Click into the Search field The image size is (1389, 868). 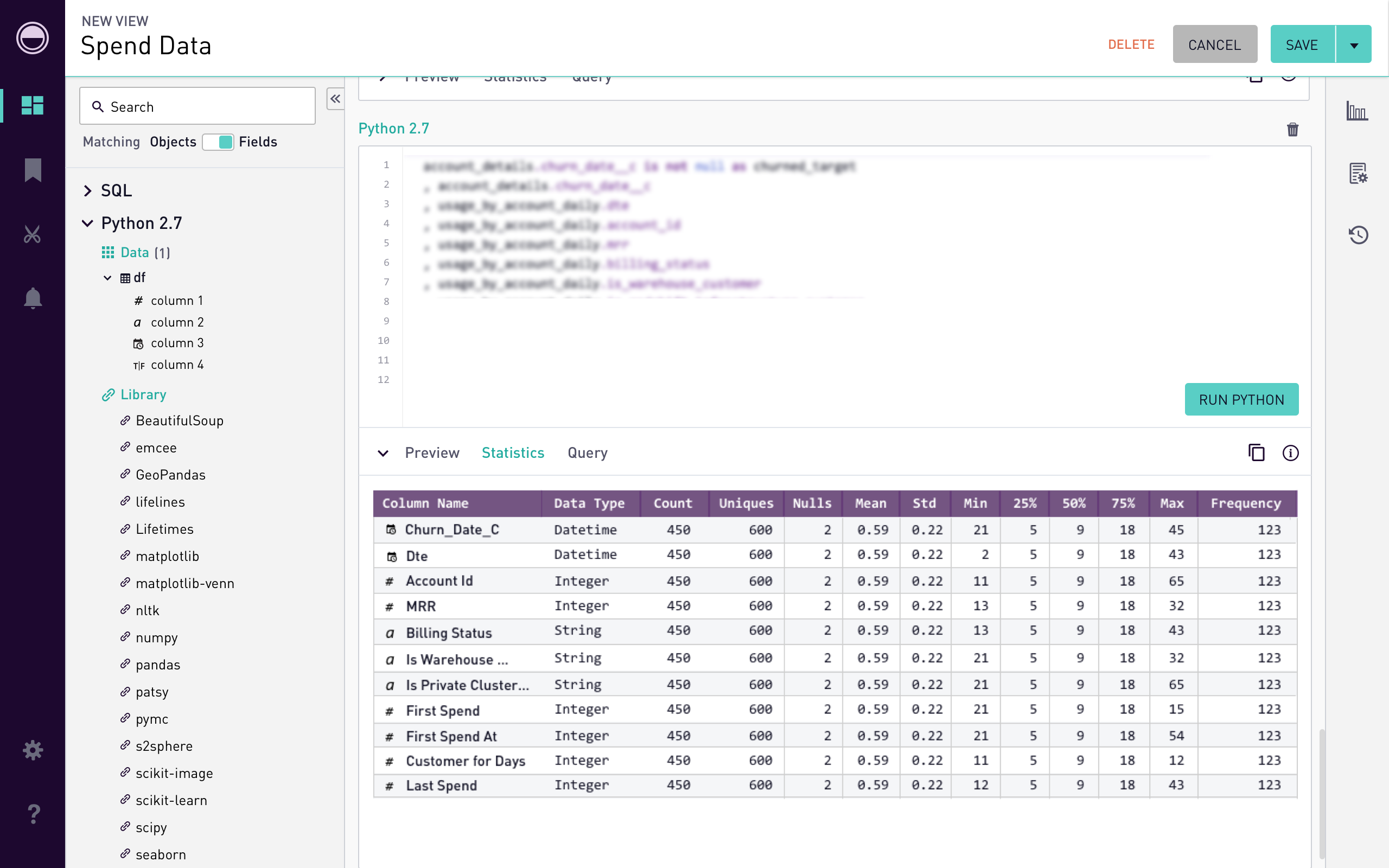pos(197,106)
